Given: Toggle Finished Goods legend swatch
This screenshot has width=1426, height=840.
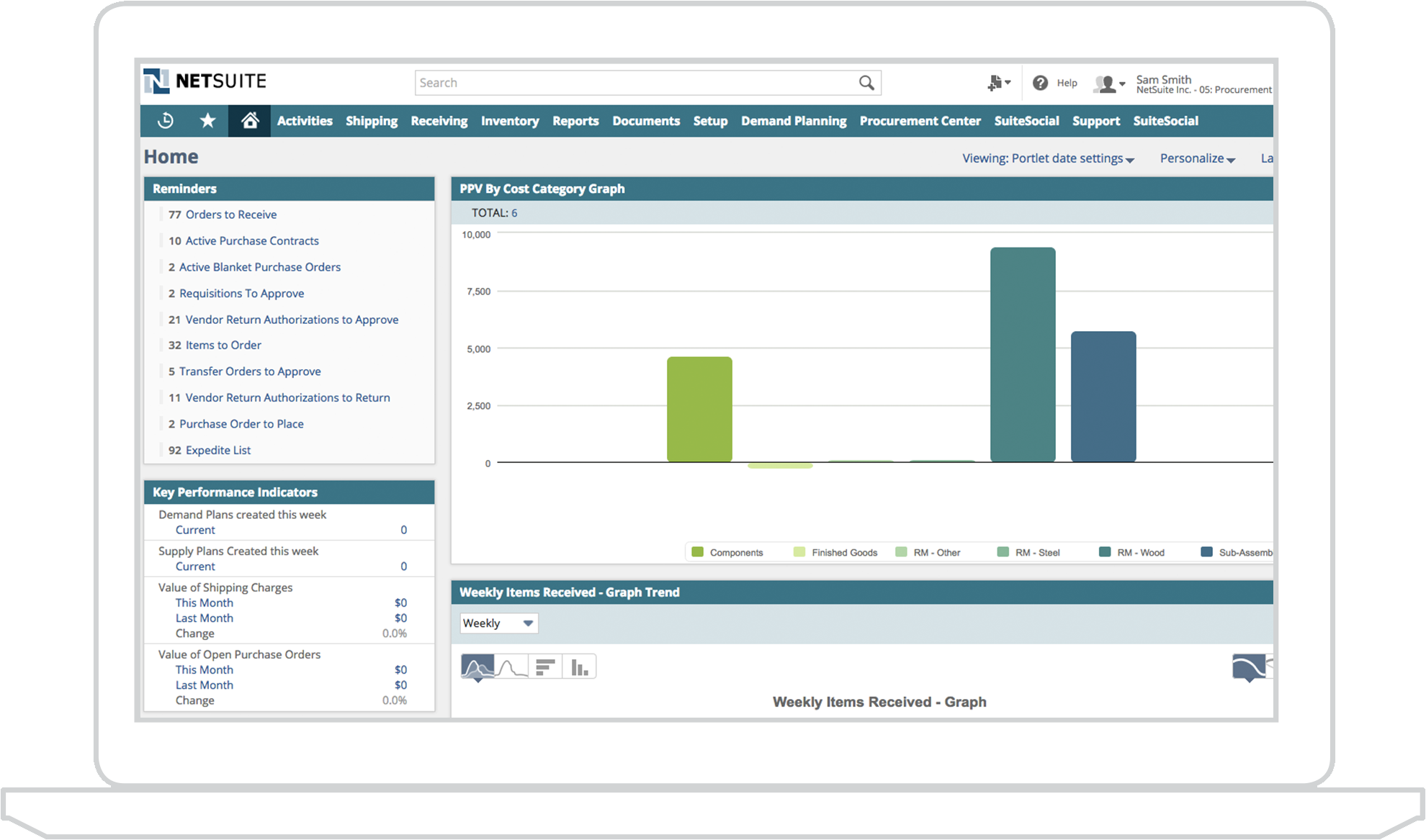Looking at the screenshot, I should (799, 552).
